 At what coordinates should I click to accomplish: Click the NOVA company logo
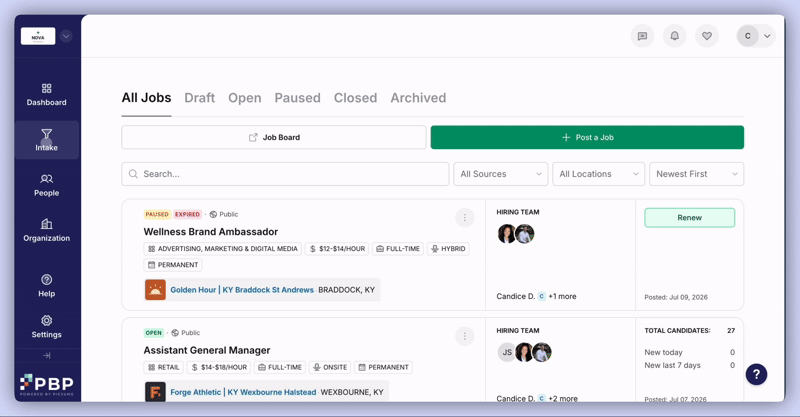[38, 36]
